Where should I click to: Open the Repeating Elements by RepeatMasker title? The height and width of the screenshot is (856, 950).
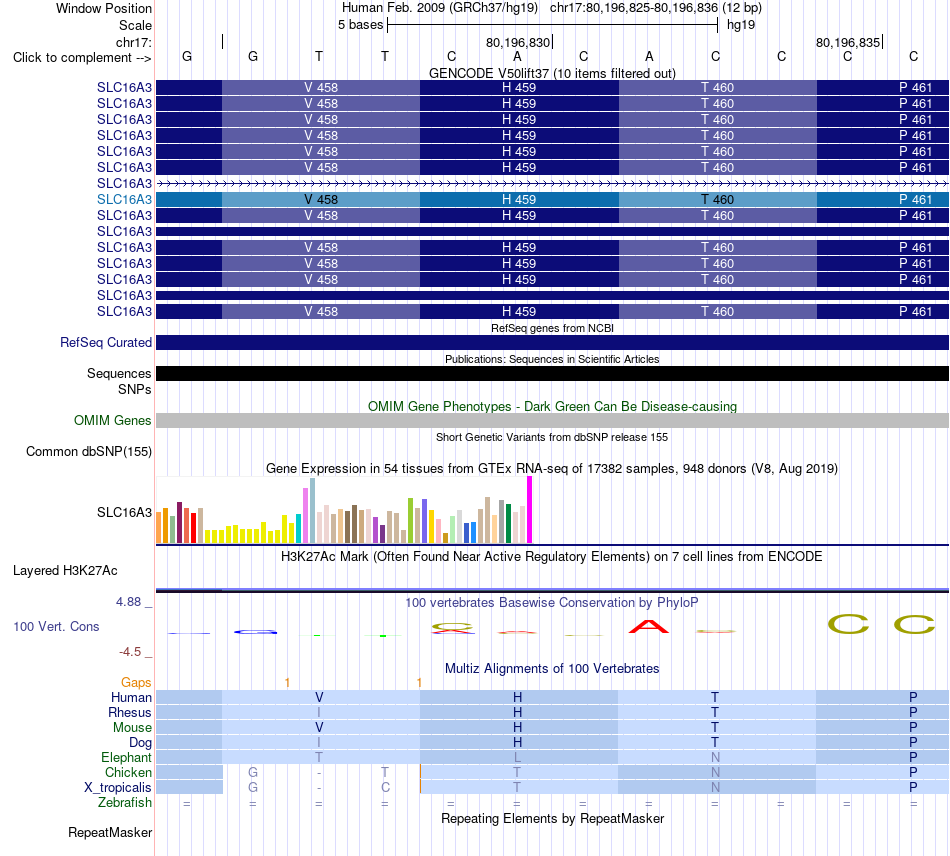pos(552,818)
